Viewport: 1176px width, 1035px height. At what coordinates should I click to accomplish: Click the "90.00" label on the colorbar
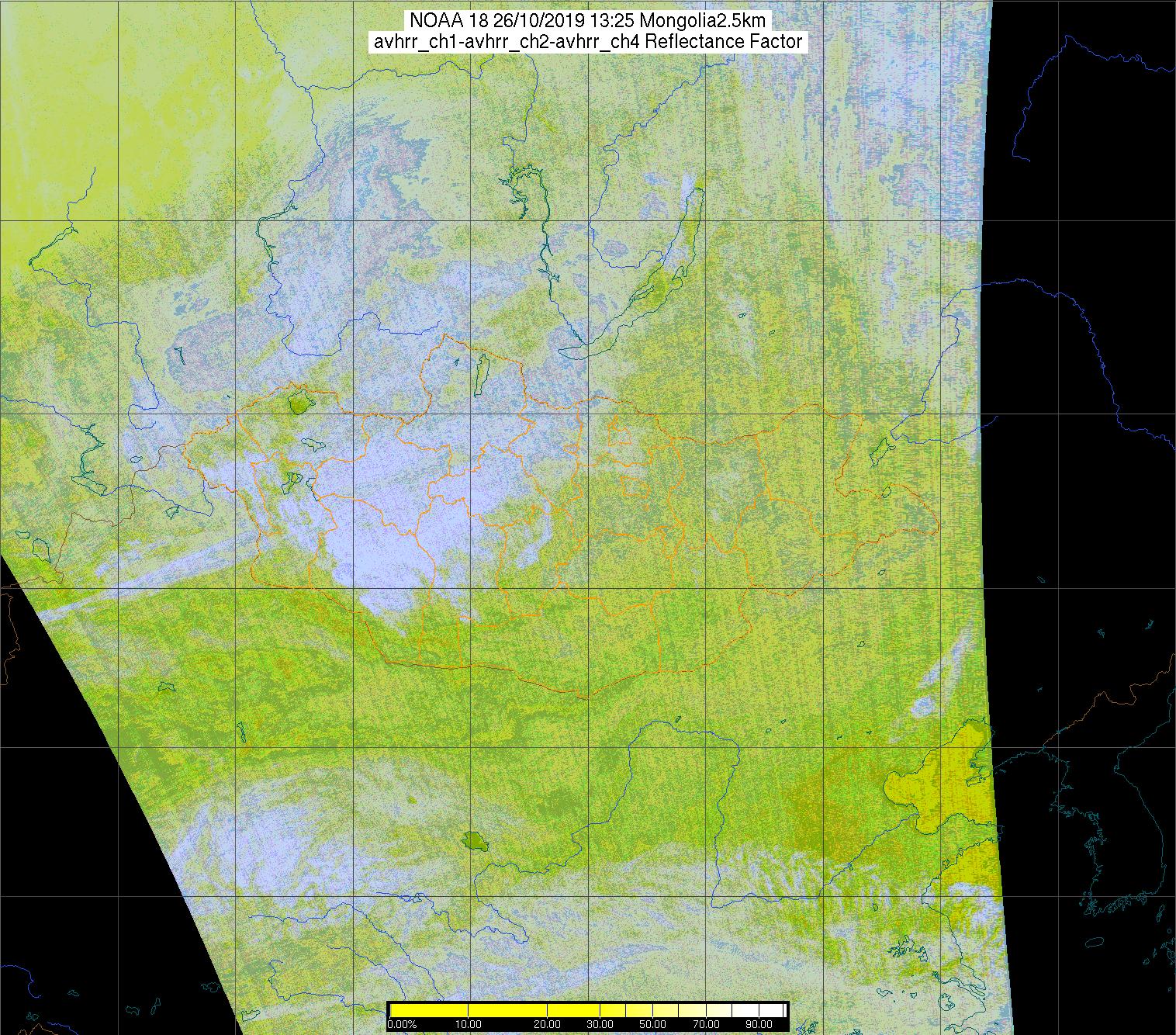click(759, 1024)
